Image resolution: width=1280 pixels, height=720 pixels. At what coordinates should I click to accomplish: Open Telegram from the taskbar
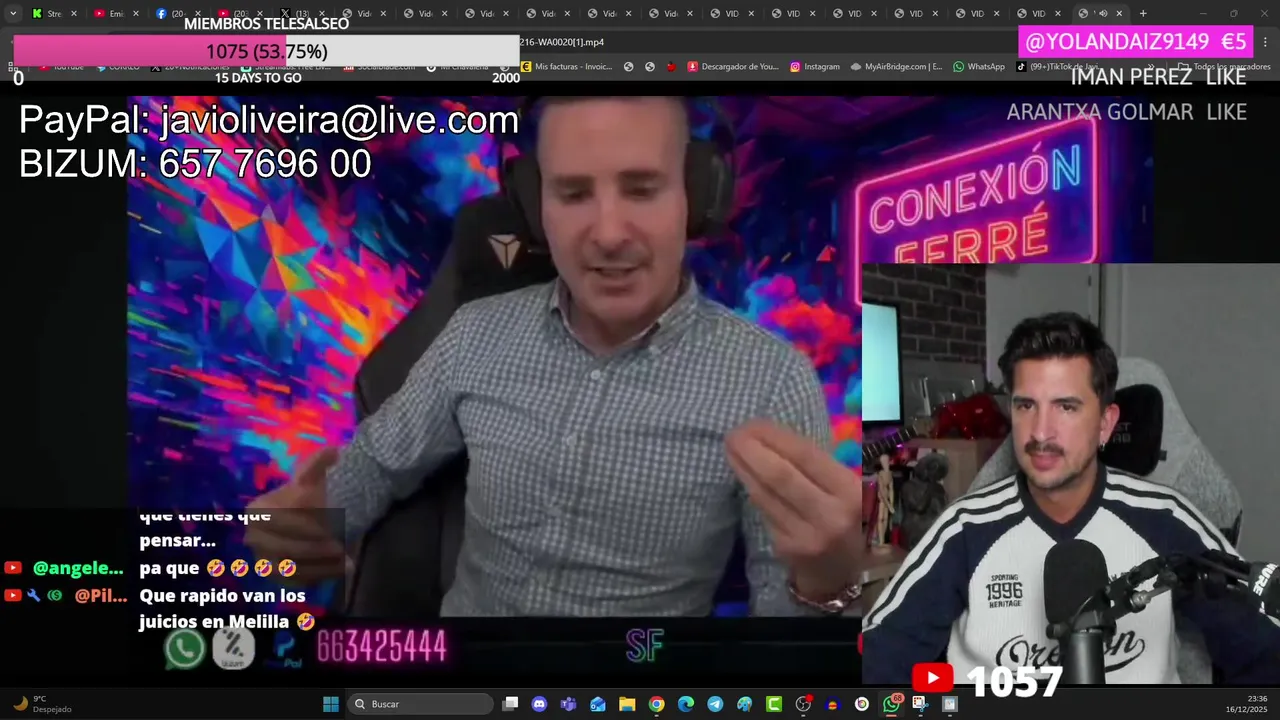point(715,704)
